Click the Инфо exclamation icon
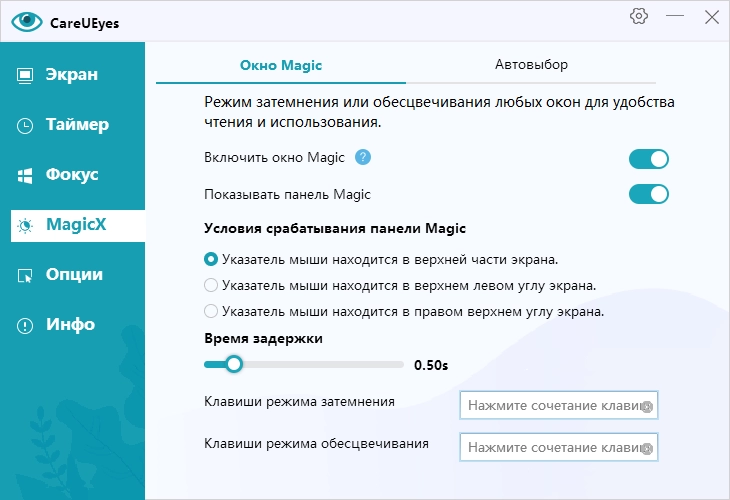This screenshot has height=500, width=730. [26, 325]
